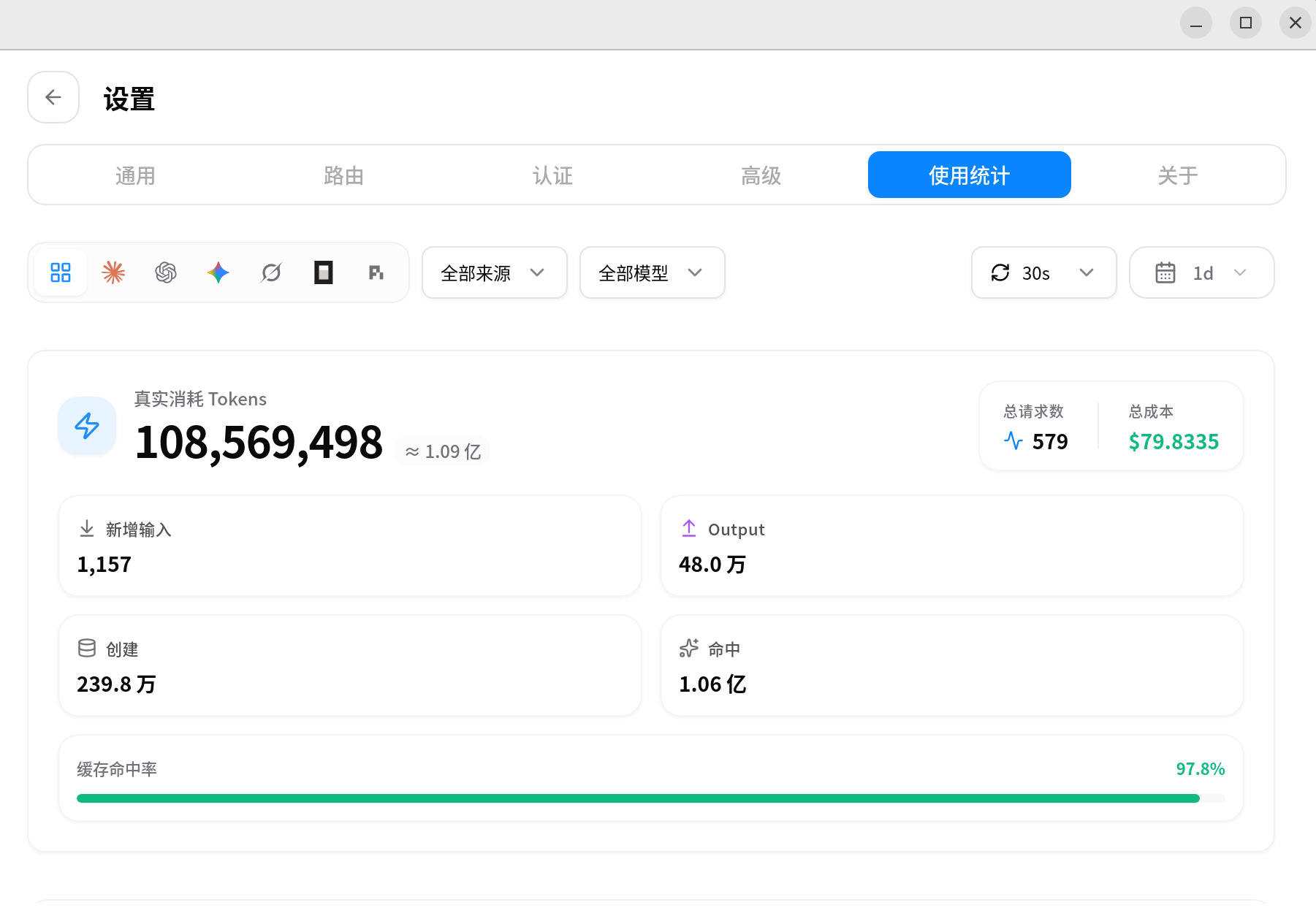This screenshot has width=1316, height=924.
Task: Open the 关于 tab
Action: [1178, 175]
